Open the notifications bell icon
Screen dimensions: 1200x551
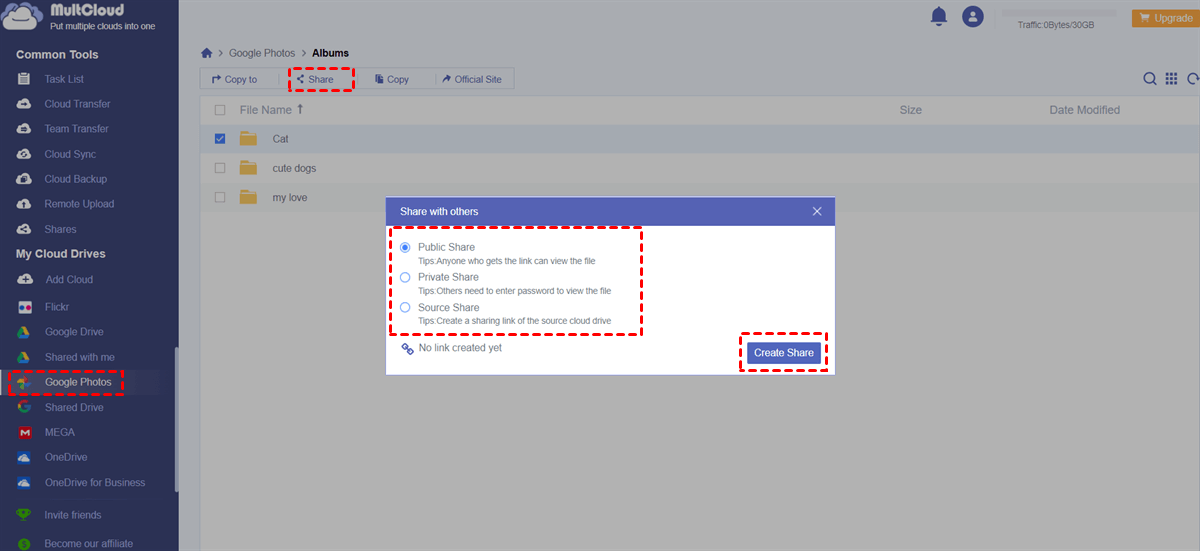tap(938, 16)
